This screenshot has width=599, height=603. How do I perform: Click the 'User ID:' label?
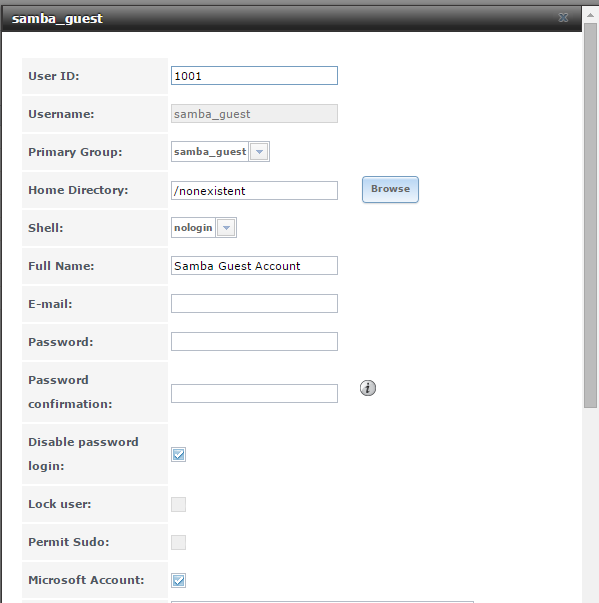pyautogui.click(x=54, y=76)
